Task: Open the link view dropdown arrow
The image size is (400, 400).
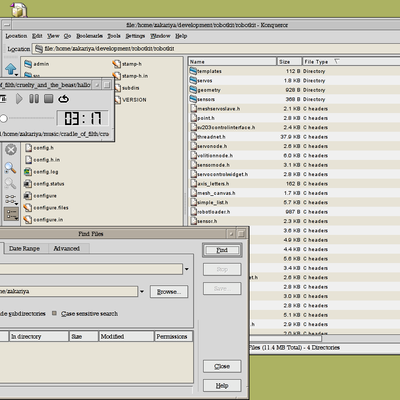Action: 16,203
